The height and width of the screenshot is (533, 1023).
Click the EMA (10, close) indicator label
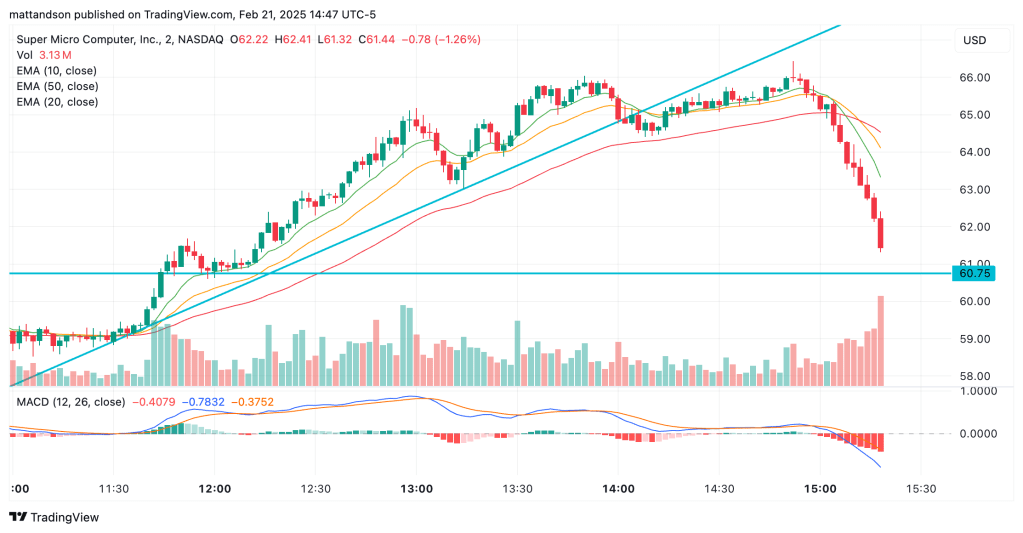[x=56, y=71]
